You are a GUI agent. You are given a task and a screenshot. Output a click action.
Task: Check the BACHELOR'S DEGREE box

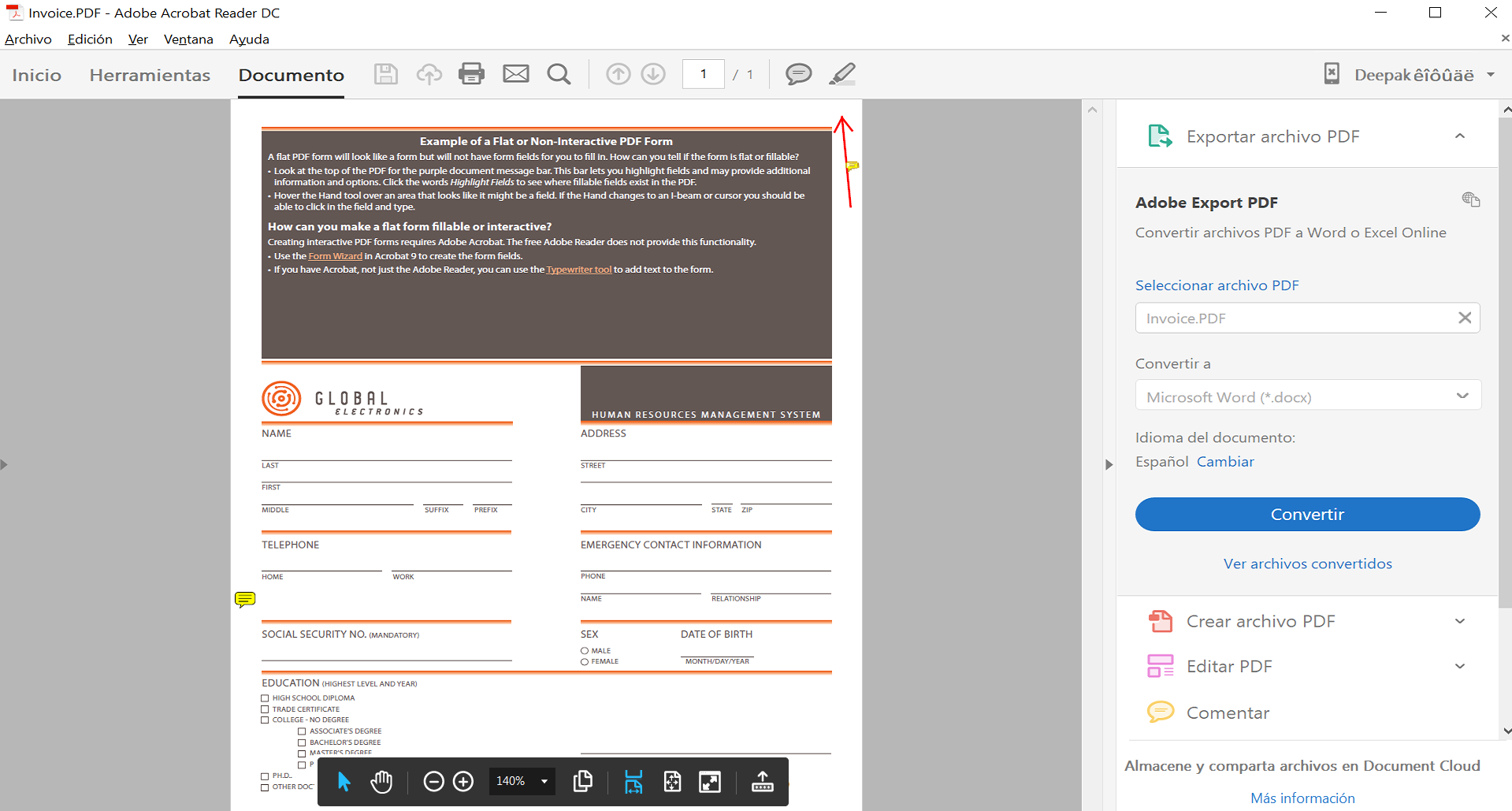tap(302, 742)
